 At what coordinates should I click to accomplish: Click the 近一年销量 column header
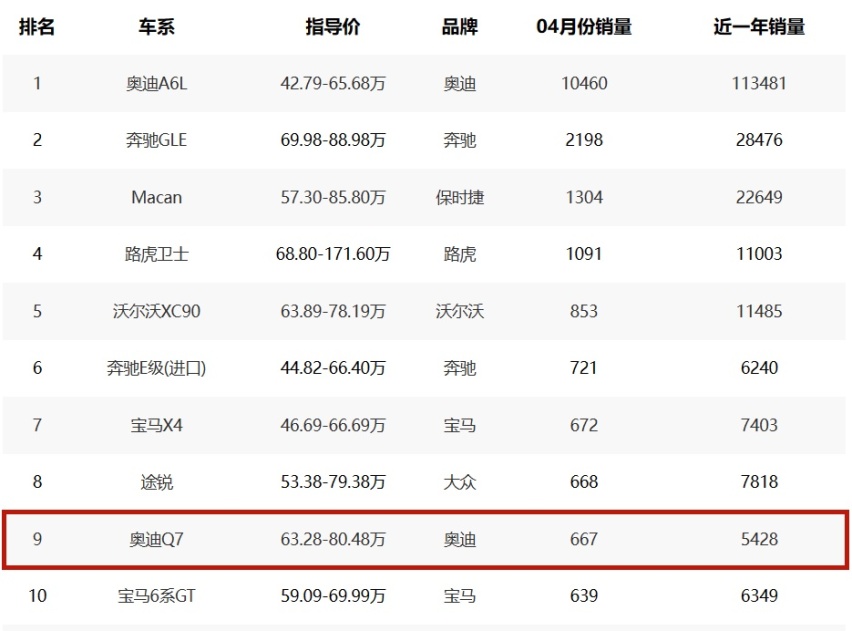click(x=759, y=27)
